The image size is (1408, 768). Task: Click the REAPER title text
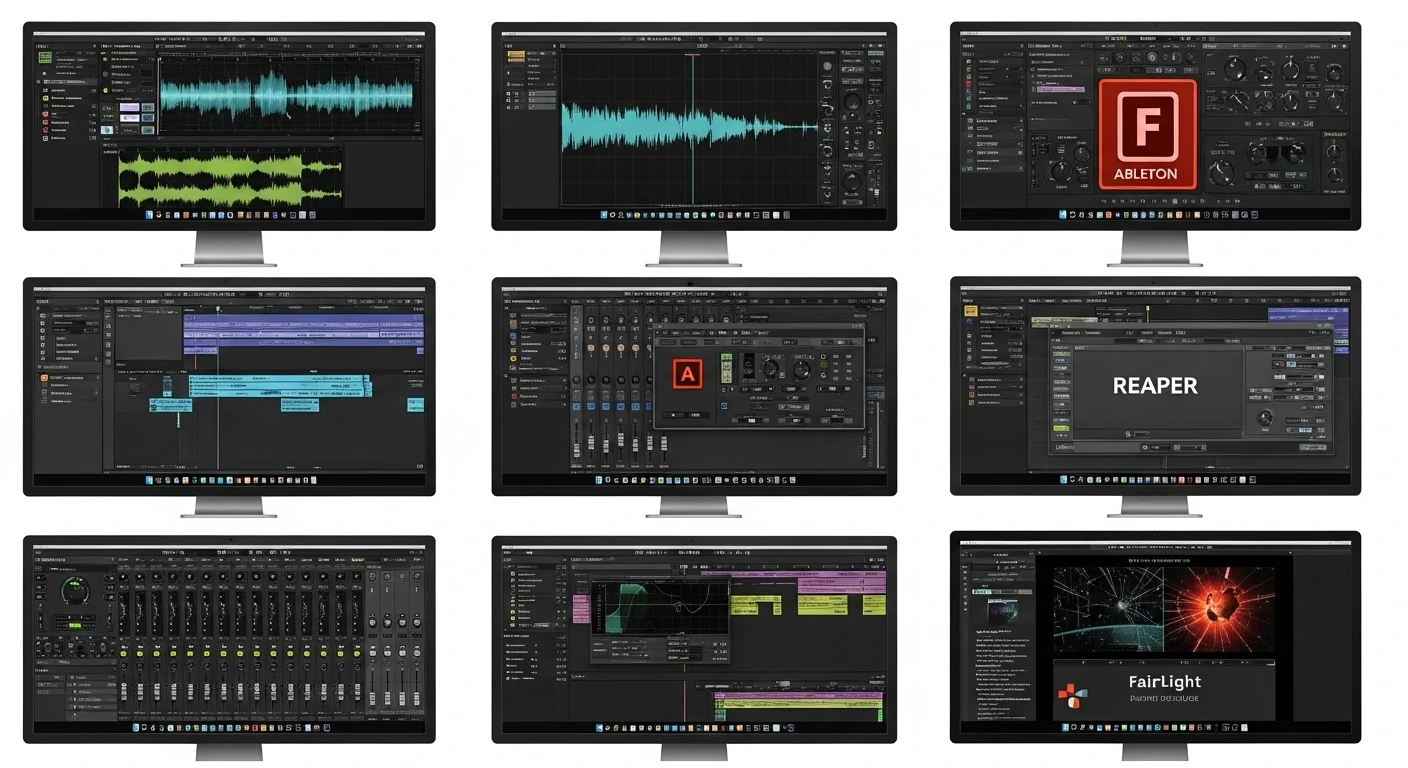click(1155, 386)
